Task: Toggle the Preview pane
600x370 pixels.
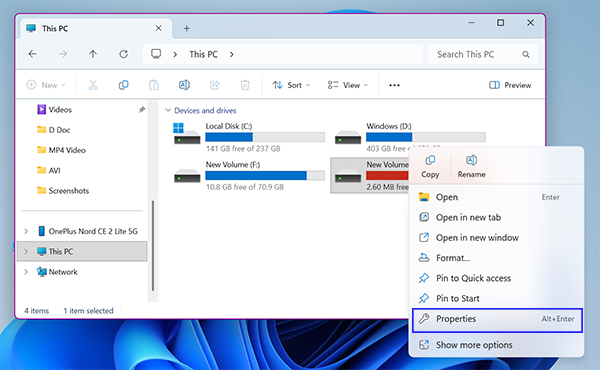Action: (510, 85)
